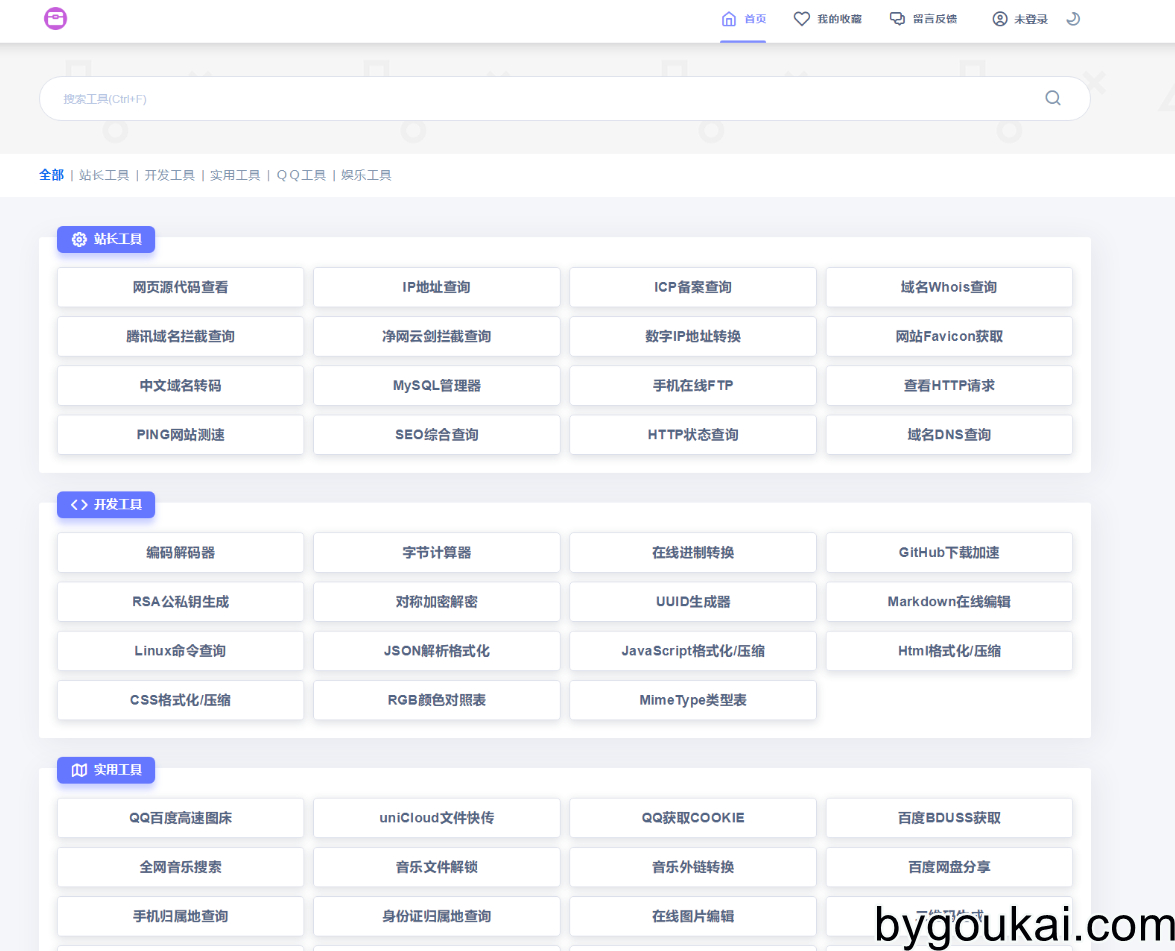Focus the 搜索工具 search field
The image size is (1175, 951).
pyautogui.click(x=564, y=98)
